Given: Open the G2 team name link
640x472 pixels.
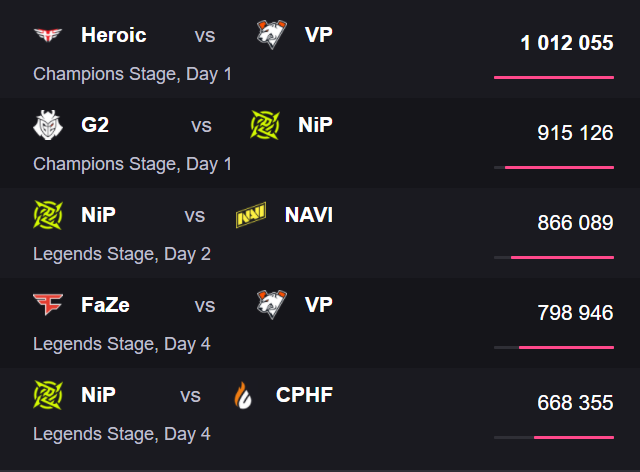Looking at the screenshot, I should (x=96, y=125).
